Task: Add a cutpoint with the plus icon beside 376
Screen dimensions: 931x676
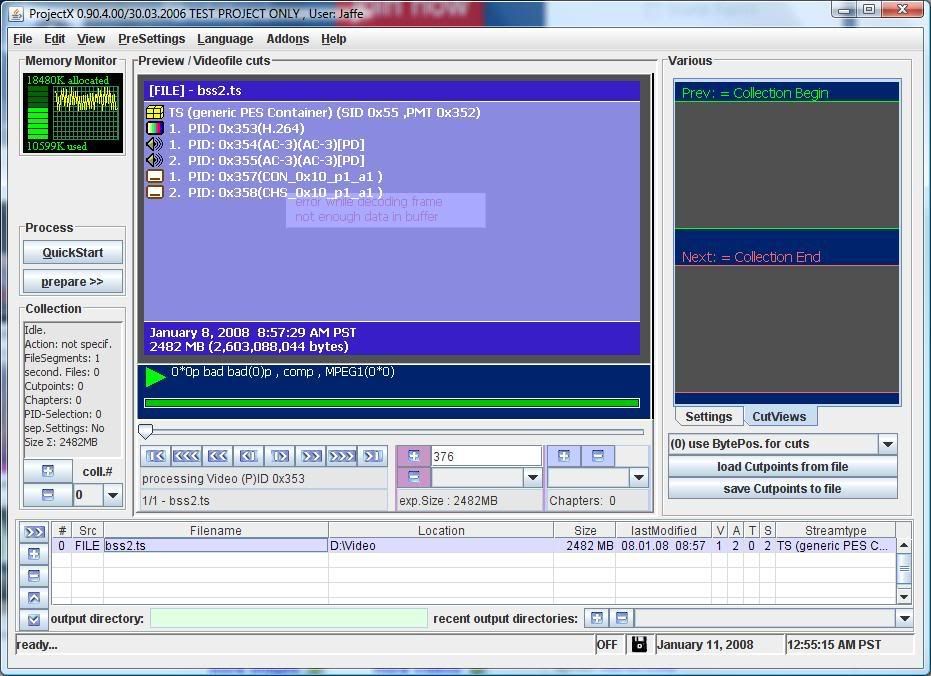Action: coord(414,456)
